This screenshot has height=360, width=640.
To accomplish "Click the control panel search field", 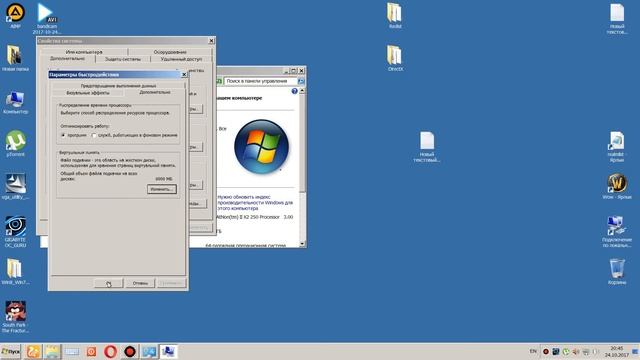I will 260,81.
